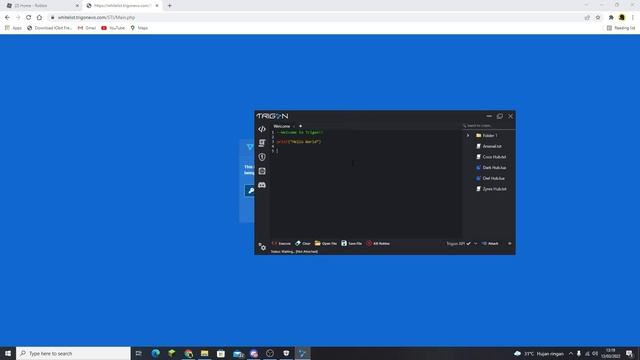Open Arsenal.txt script in list
The height and width of the screenshot is (360, 640).
coord(489,146)
